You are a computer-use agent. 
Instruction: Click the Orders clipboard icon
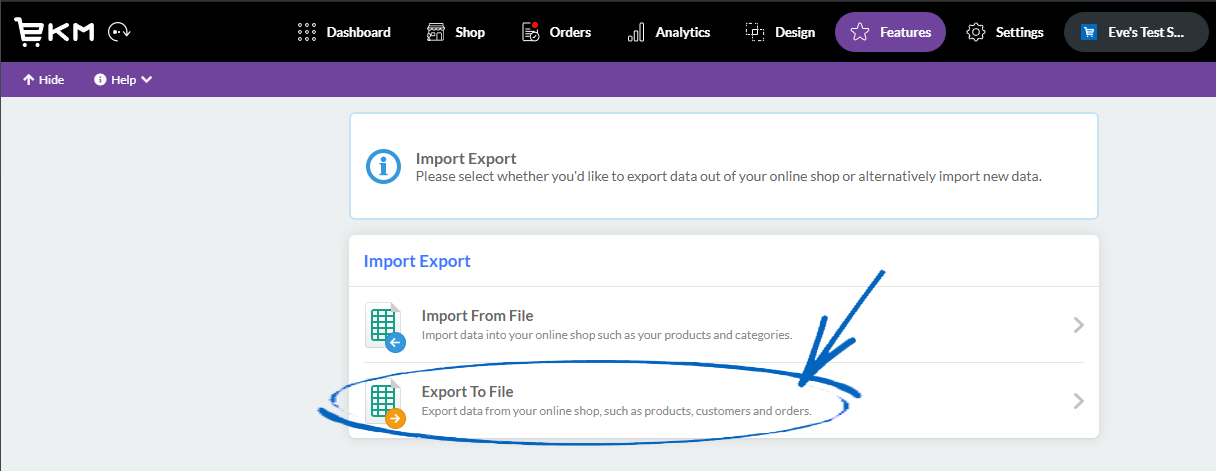click(530, 32)
